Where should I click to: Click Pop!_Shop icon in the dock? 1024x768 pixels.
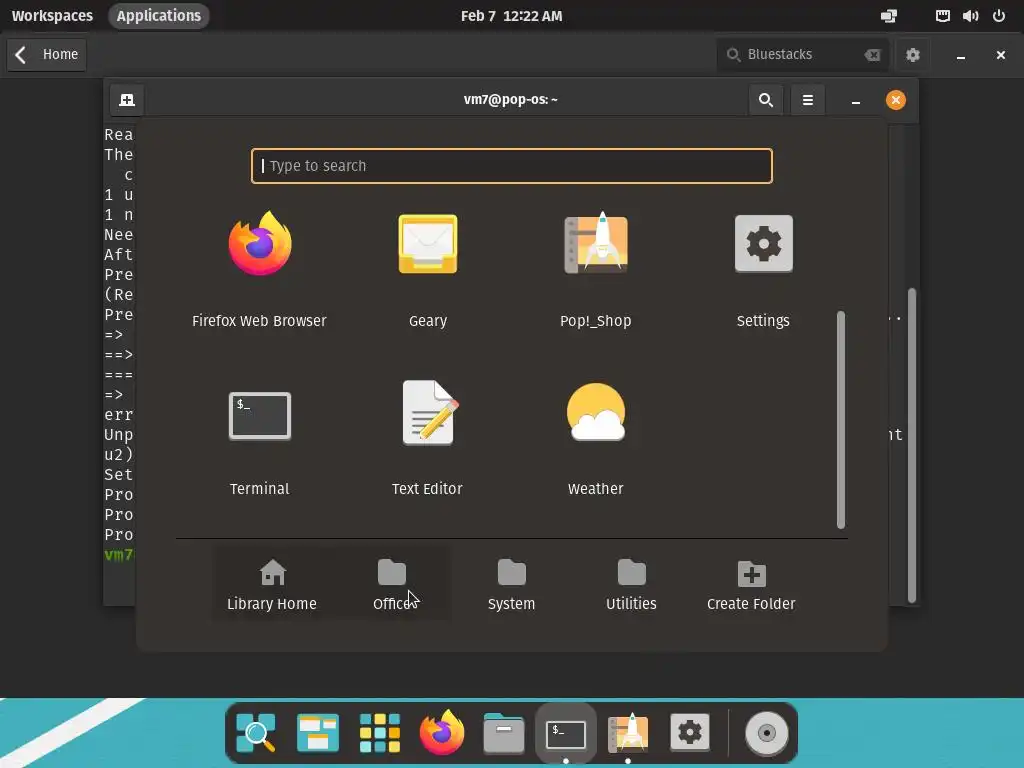point(628,732)
